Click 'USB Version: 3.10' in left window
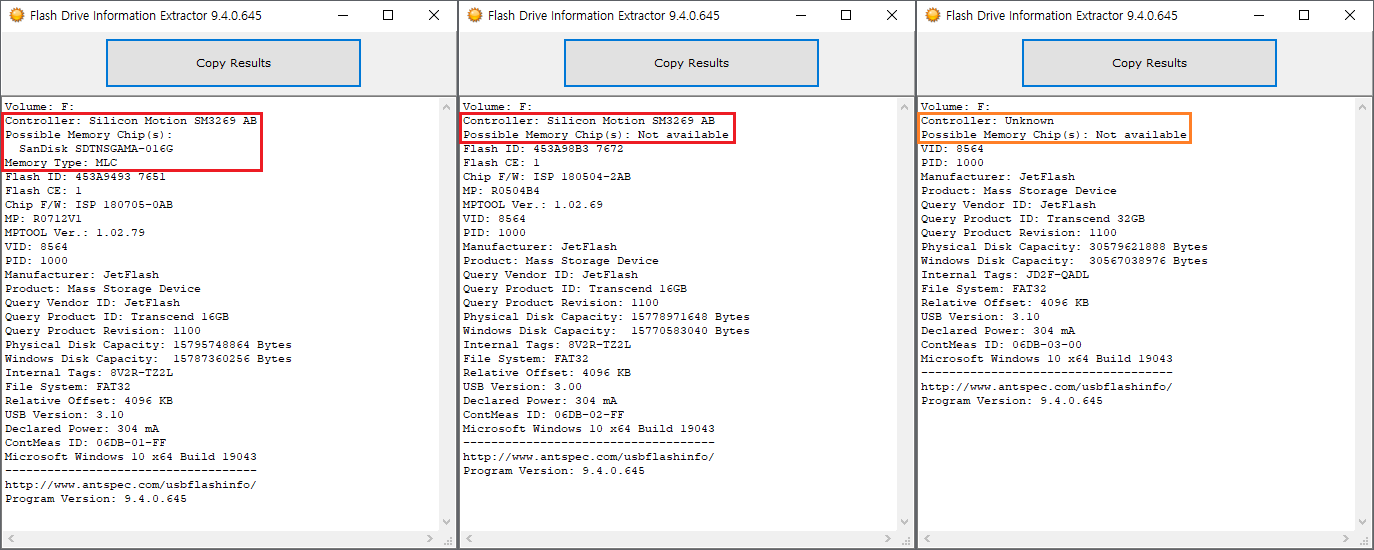The height and width of the screenshot is (550, 1374). point(64,414)
